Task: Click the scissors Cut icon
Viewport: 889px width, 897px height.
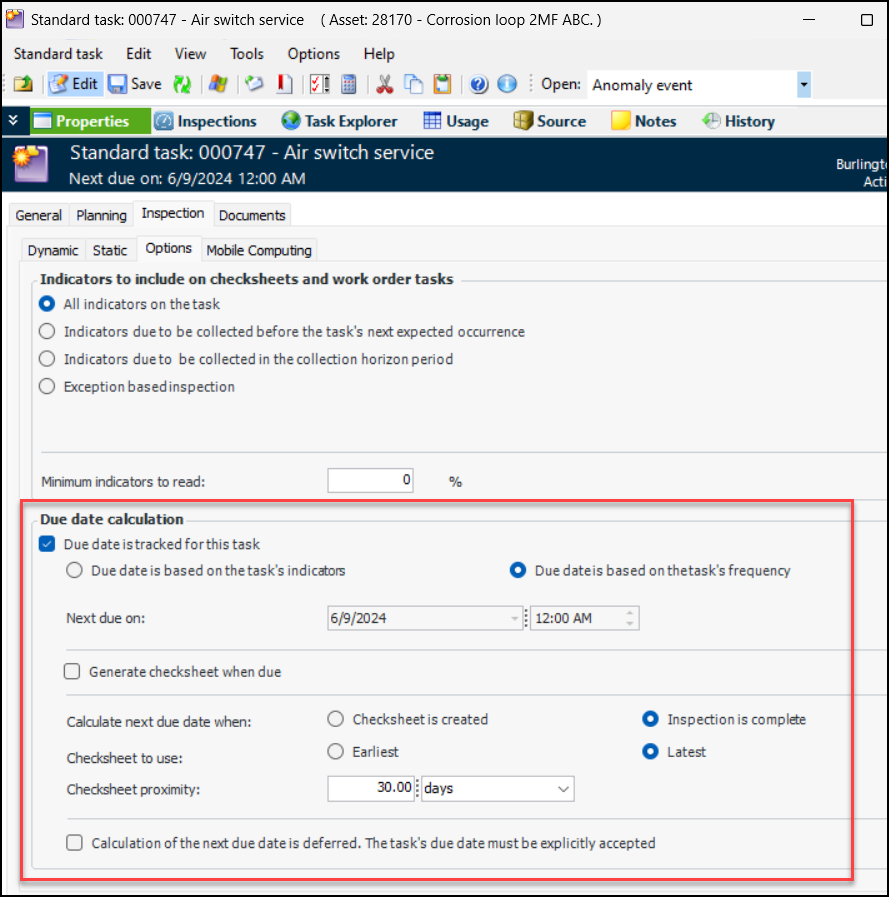Action: point(384,84)
